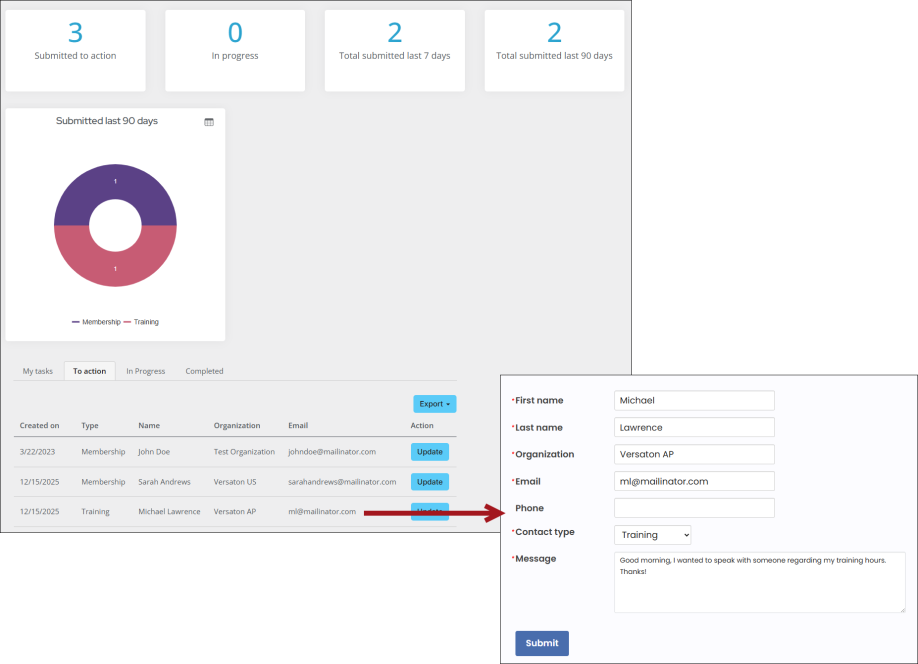918x664 pixels.
Task: Open the Completed tab
Action: coord(204,371)
